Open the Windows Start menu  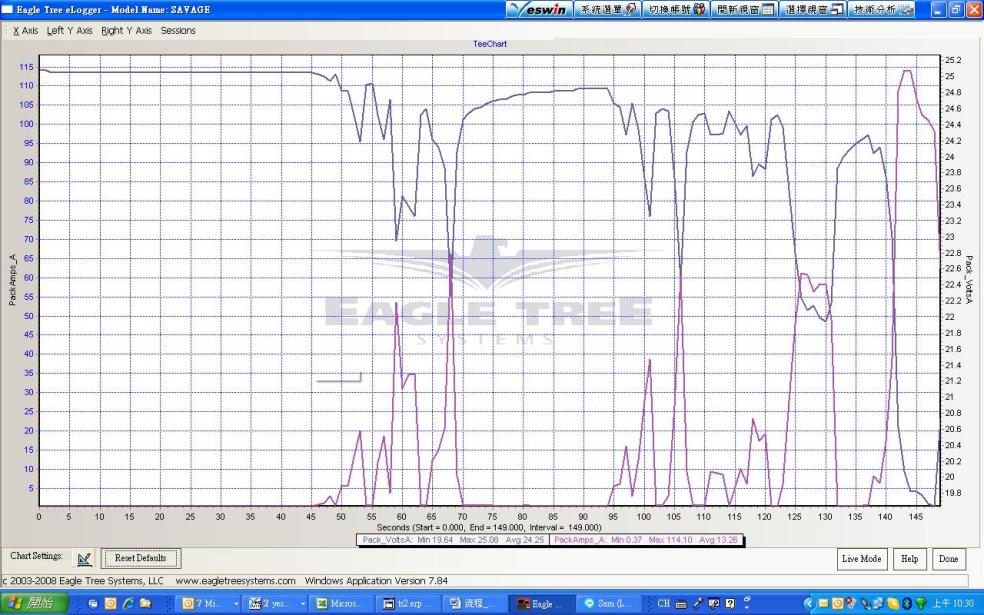[x=35, y=604]
